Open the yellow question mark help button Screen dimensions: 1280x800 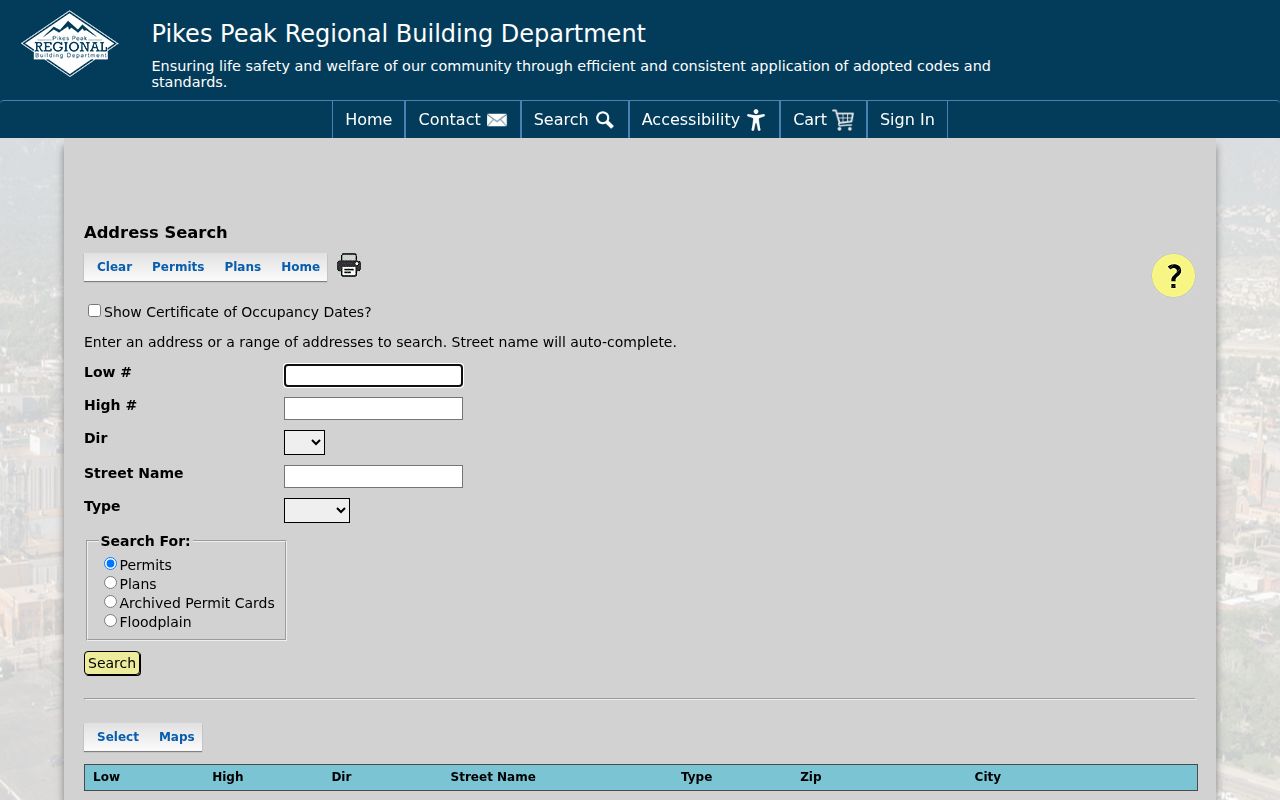pos(1173,276)
